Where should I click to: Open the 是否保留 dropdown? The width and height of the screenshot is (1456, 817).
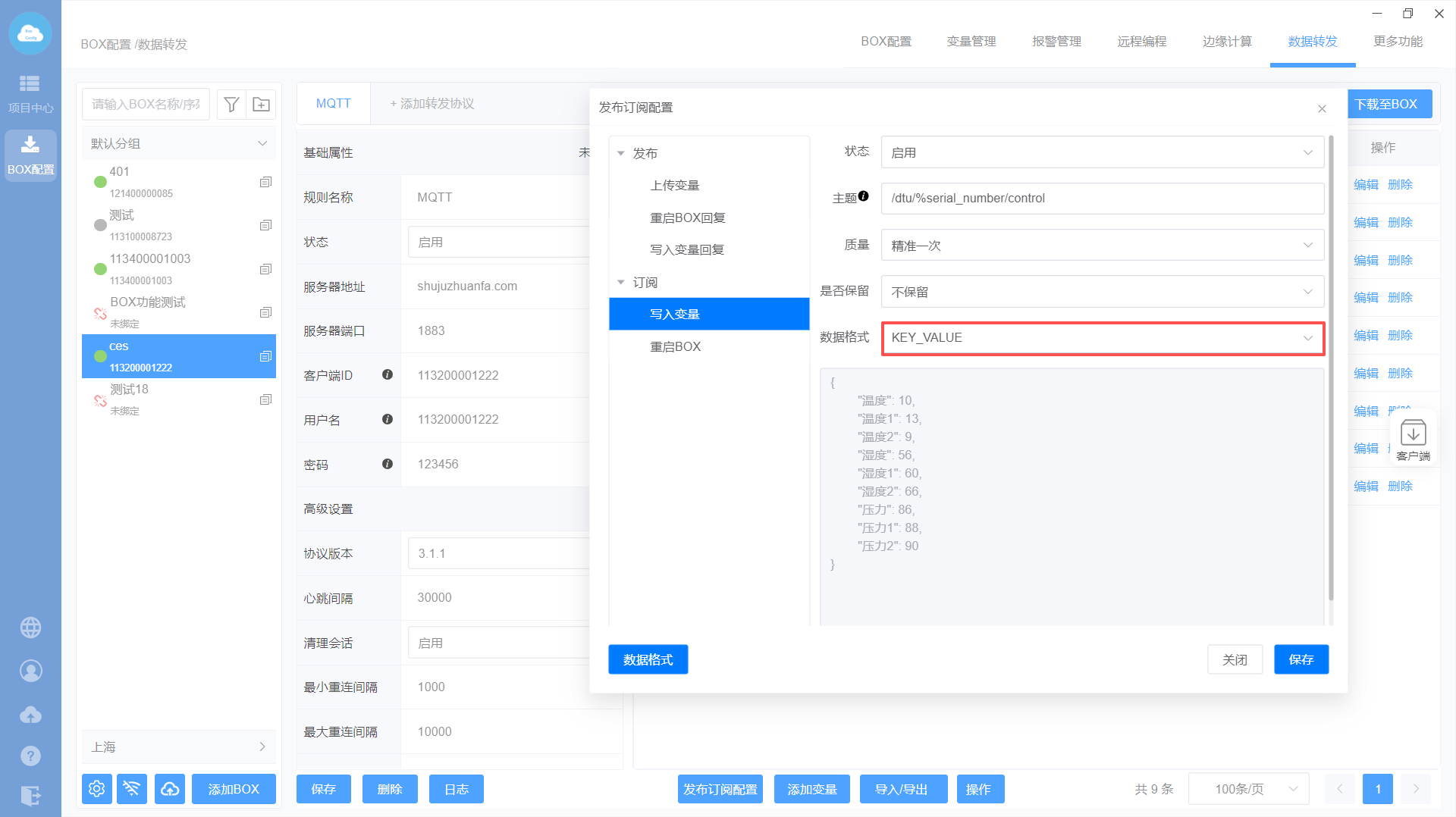1102,292
